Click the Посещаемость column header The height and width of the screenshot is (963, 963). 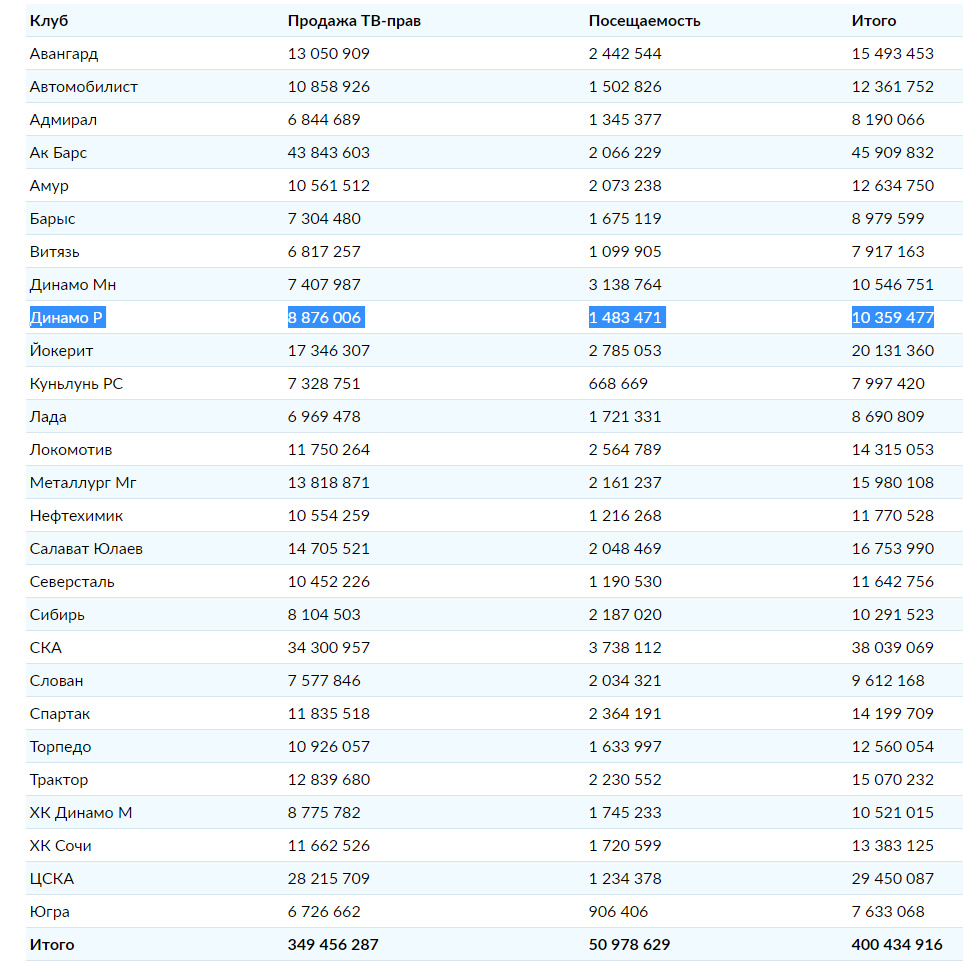coord(644,21)
